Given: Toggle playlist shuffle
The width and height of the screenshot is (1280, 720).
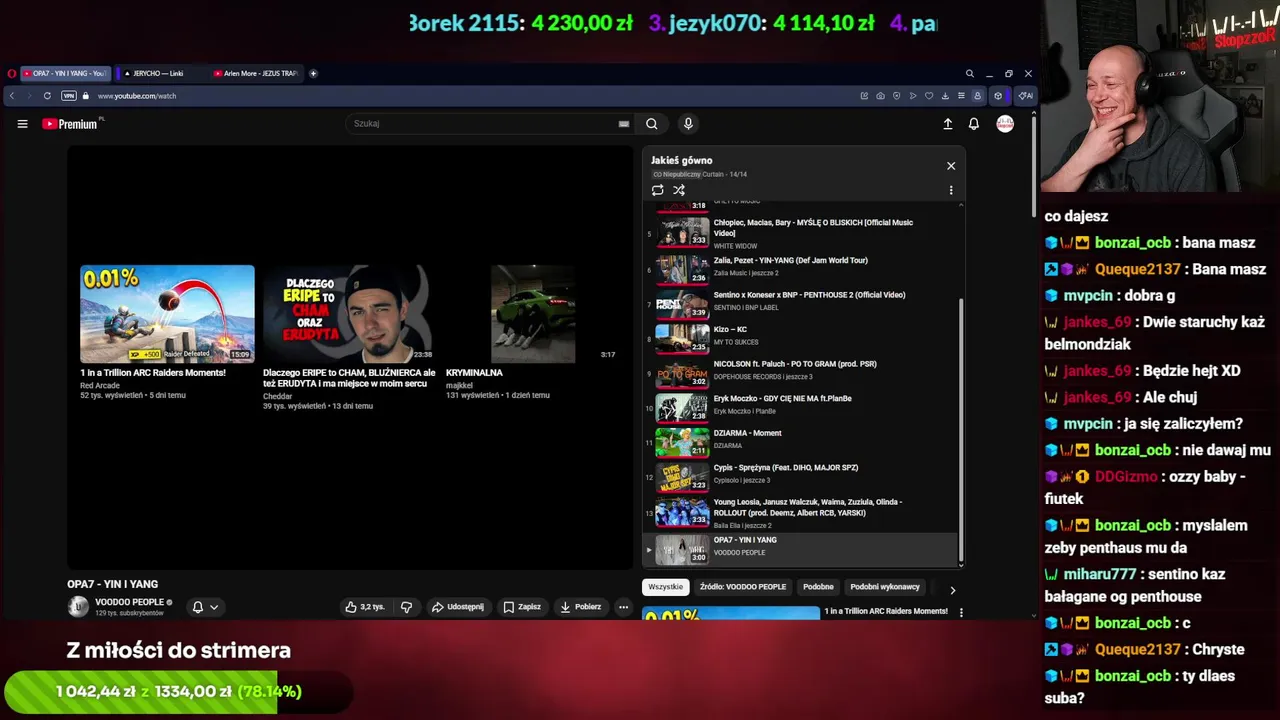Looking at the screenshot, I should click(679, 190).
